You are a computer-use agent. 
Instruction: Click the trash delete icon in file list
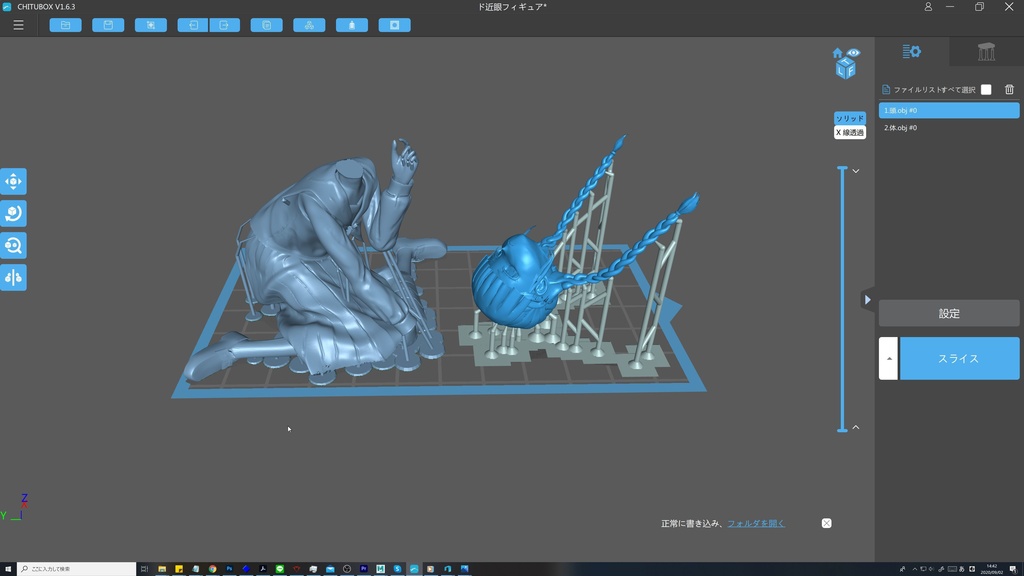1009,89
